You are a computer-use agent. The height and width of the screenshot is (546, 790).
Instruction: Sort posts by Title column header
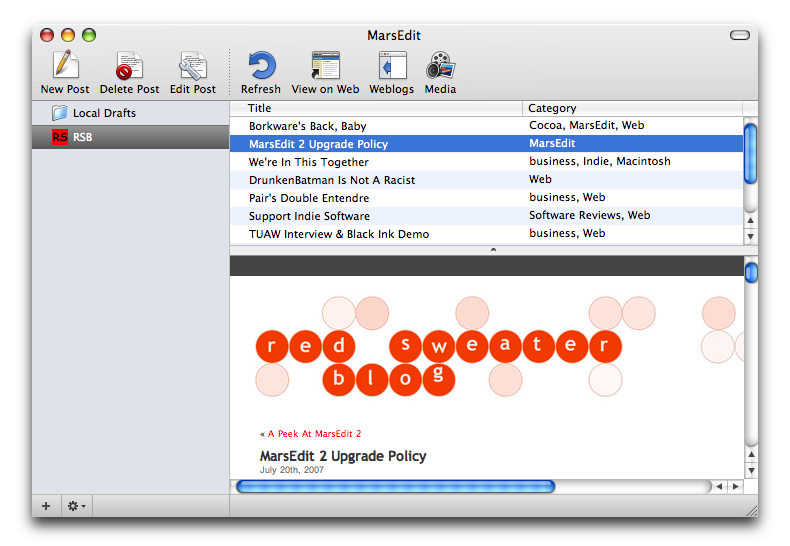pyautogui.click(x=376, y=108)
